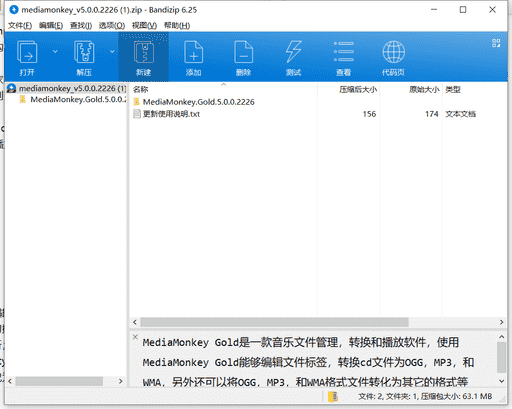Image resolution: width=512 pixels, height=409 pixels.
Task: Click the 文本文档 type cell
Action: pos(460,114)
